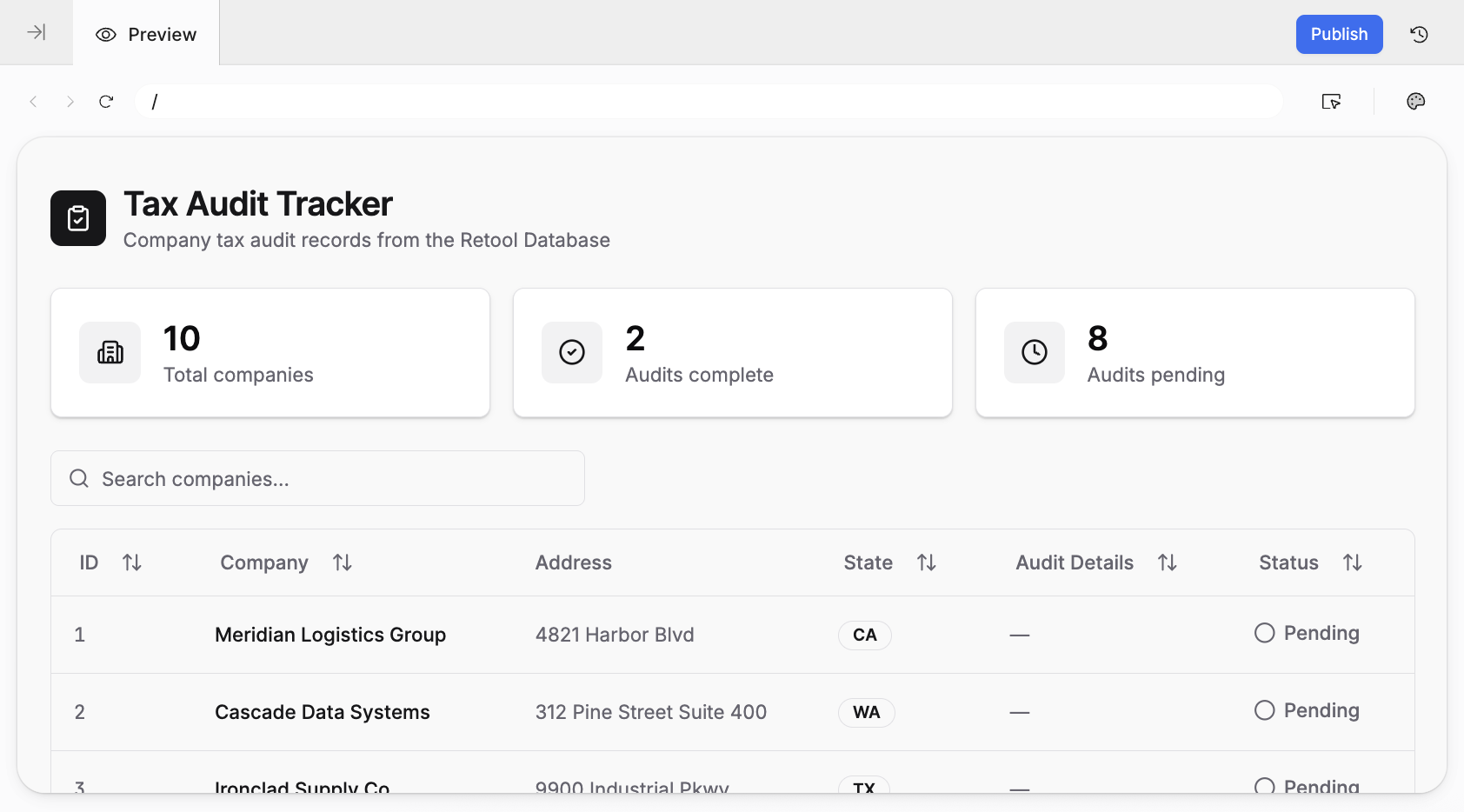1464x812 pixels.
Task: Focus the Search companies field
Action: tap(317, 478)
